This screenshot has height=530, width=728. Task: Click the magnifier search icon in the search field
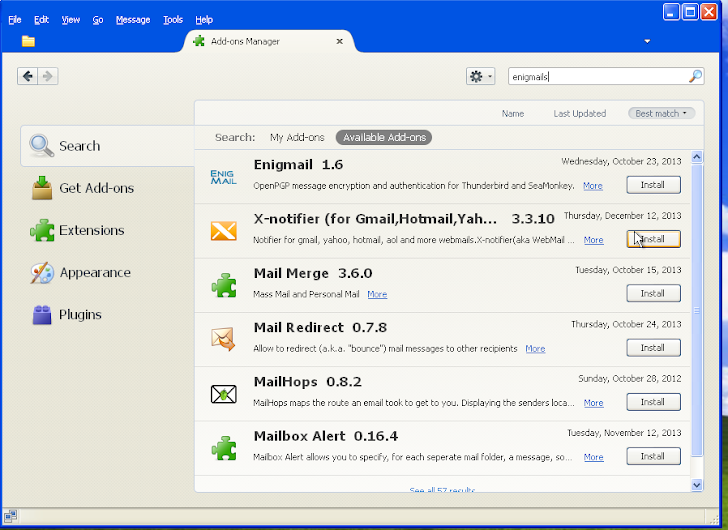[695, 76]
